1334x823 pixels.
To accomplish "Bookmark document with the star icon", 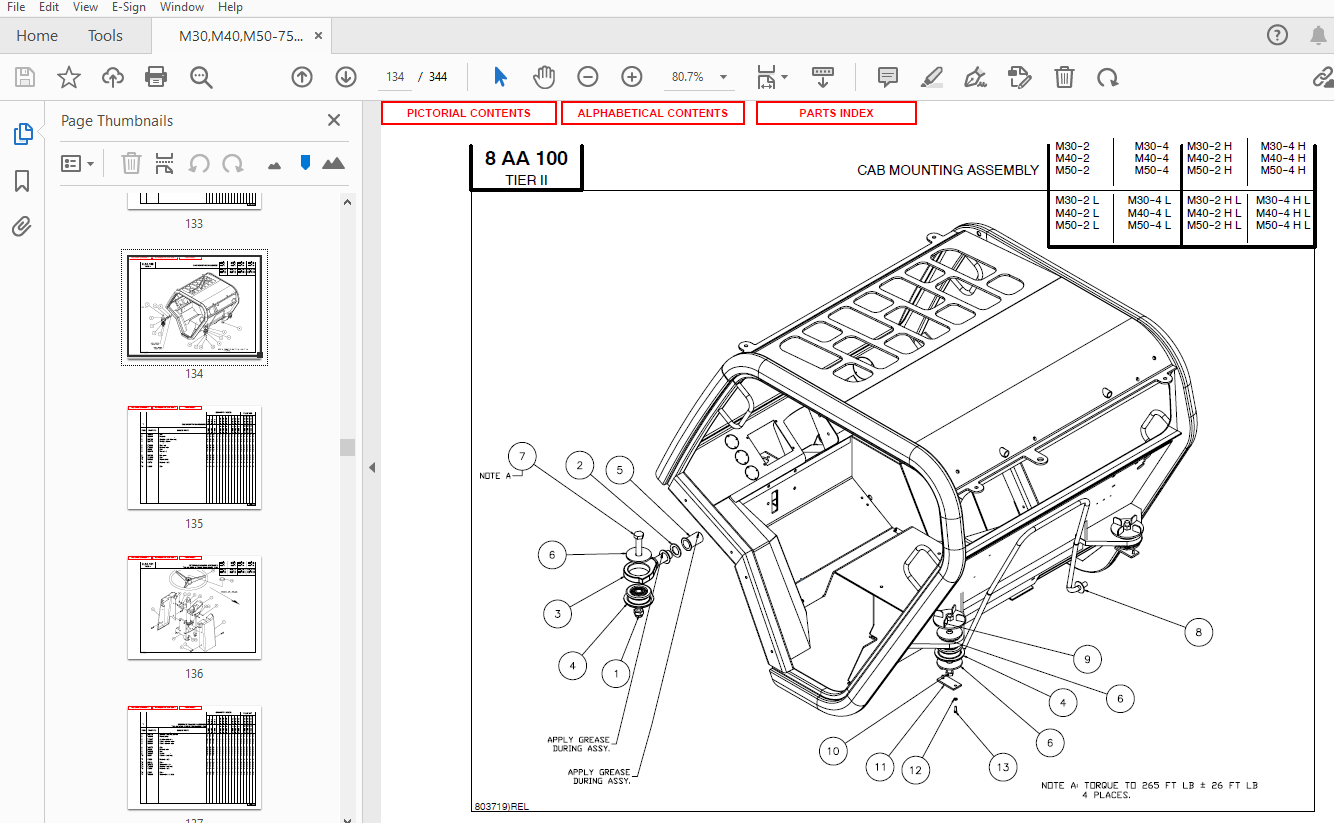I will pos(69,77).
